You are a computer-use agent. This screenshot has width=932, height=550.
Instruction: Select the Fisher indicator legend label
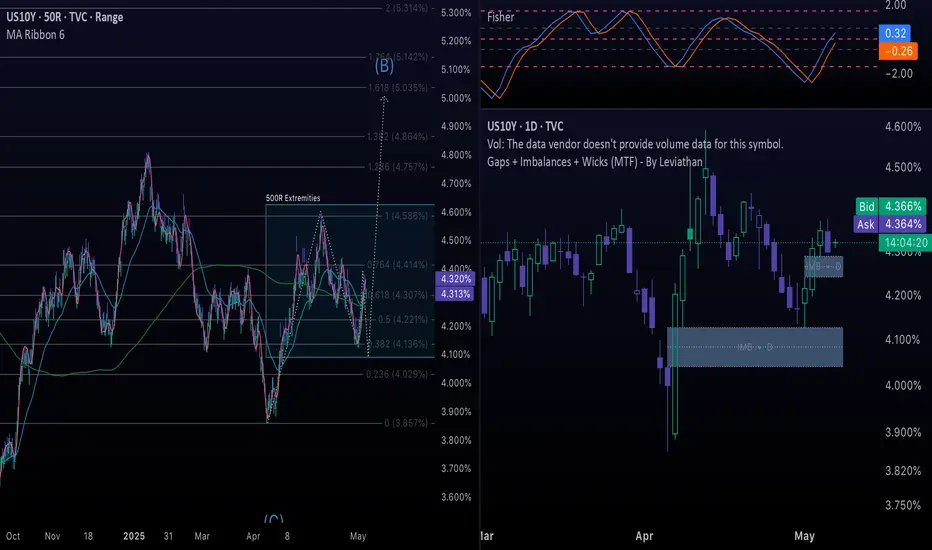click(x=500, y=17)
